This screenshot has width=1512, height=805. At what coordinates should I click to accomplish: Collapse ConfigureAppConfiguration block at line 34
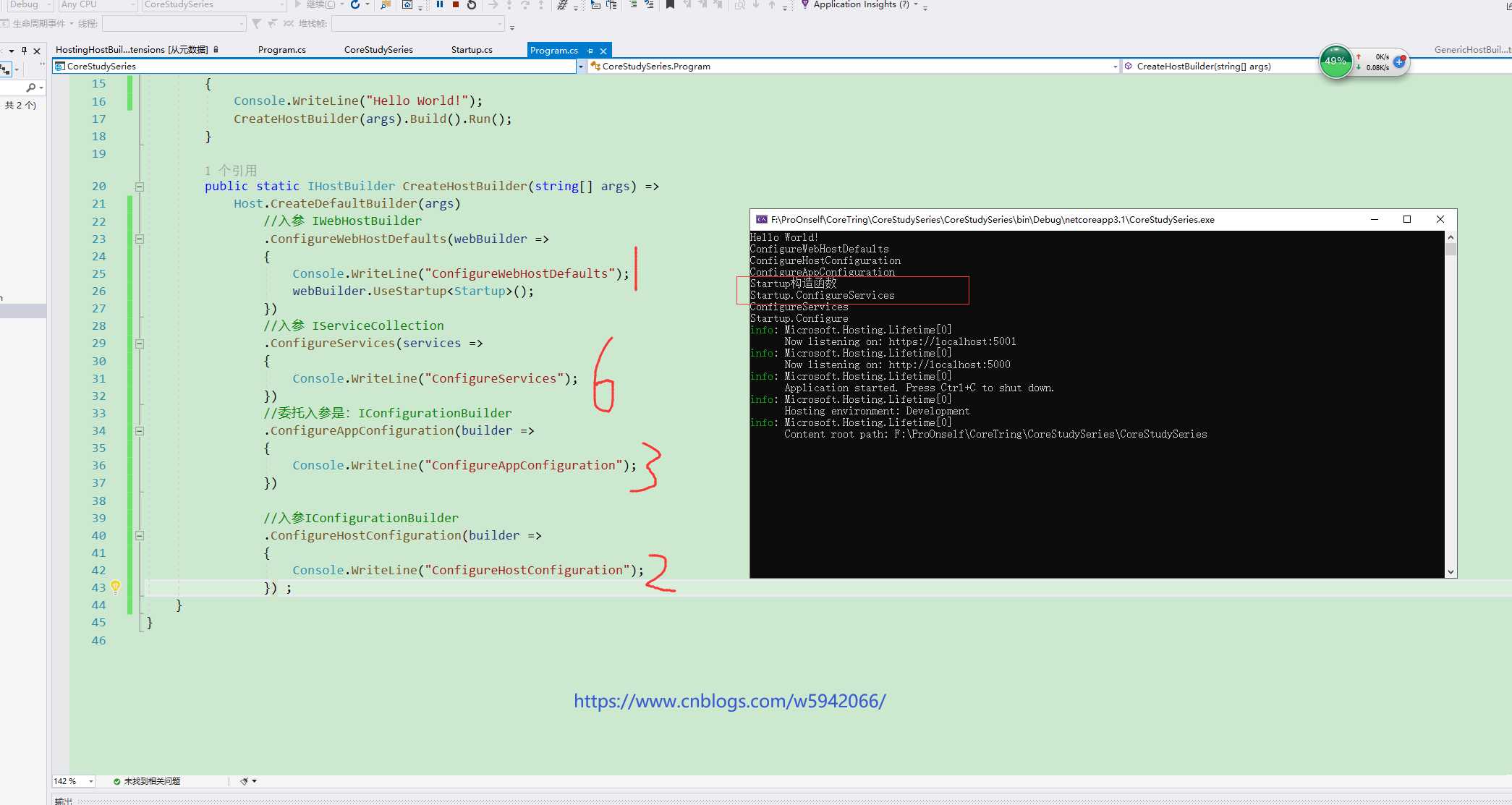point(140,431)
